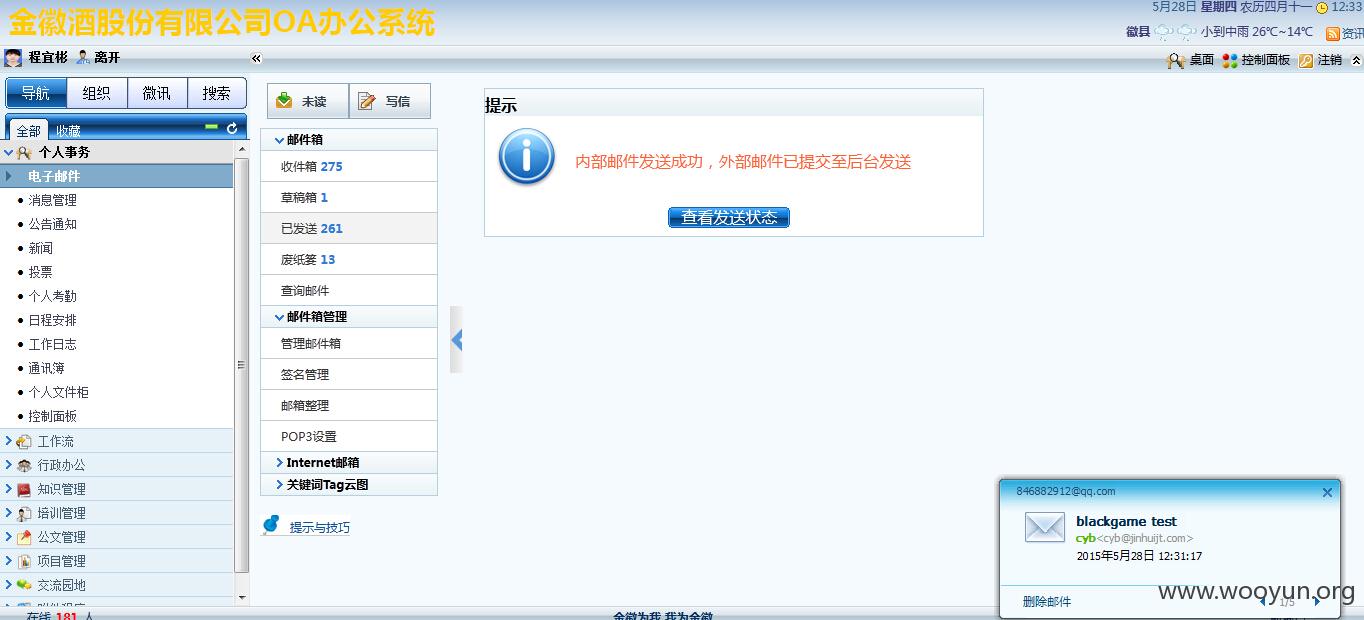Screen dimensions: 1364x620
Task: Switch to the 搜索 tab
Action: pyautogui.click(x=217, y=93)
